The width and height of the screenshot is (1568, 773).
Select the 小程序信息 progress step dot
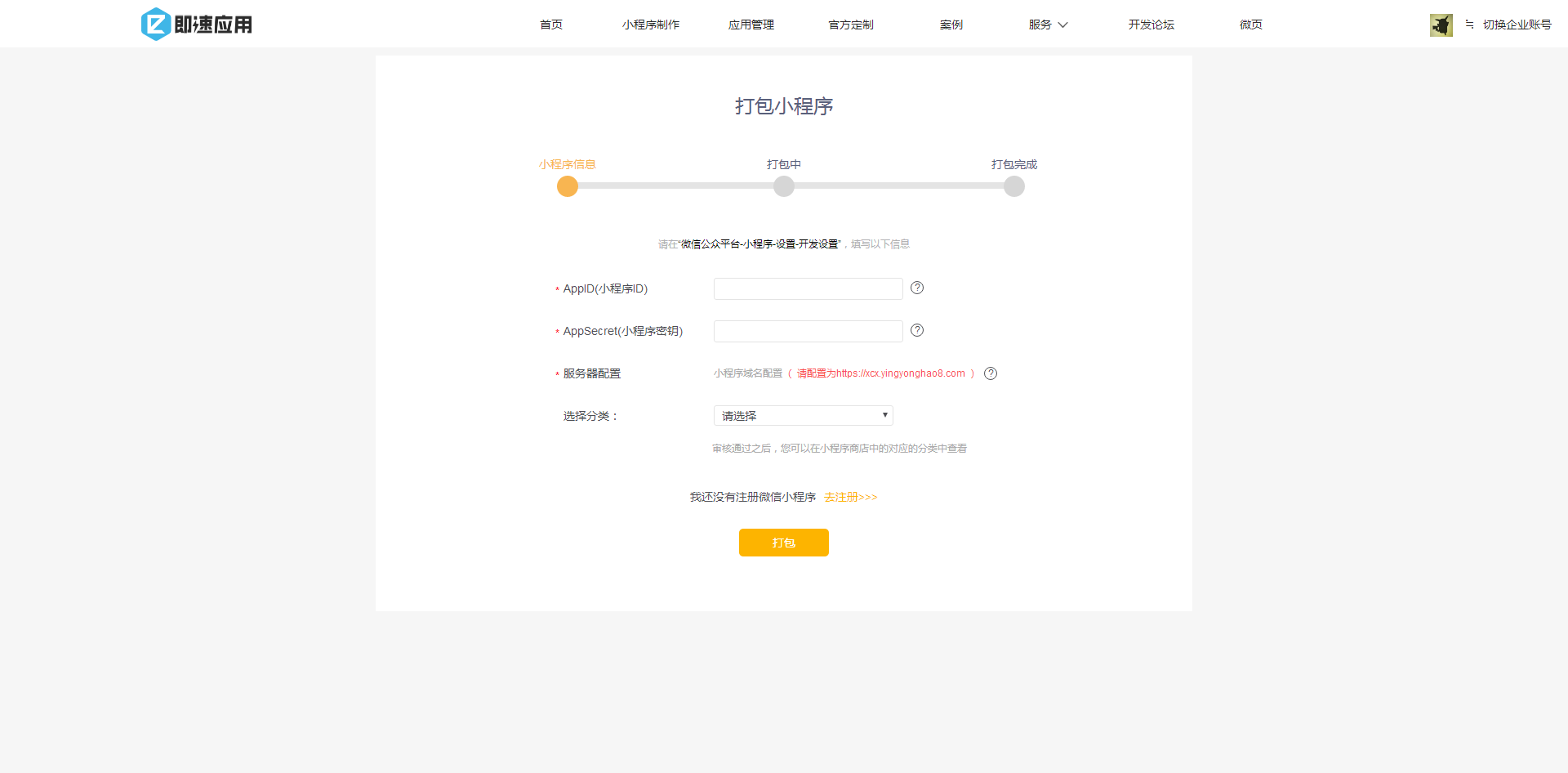(x=567, y=185)
